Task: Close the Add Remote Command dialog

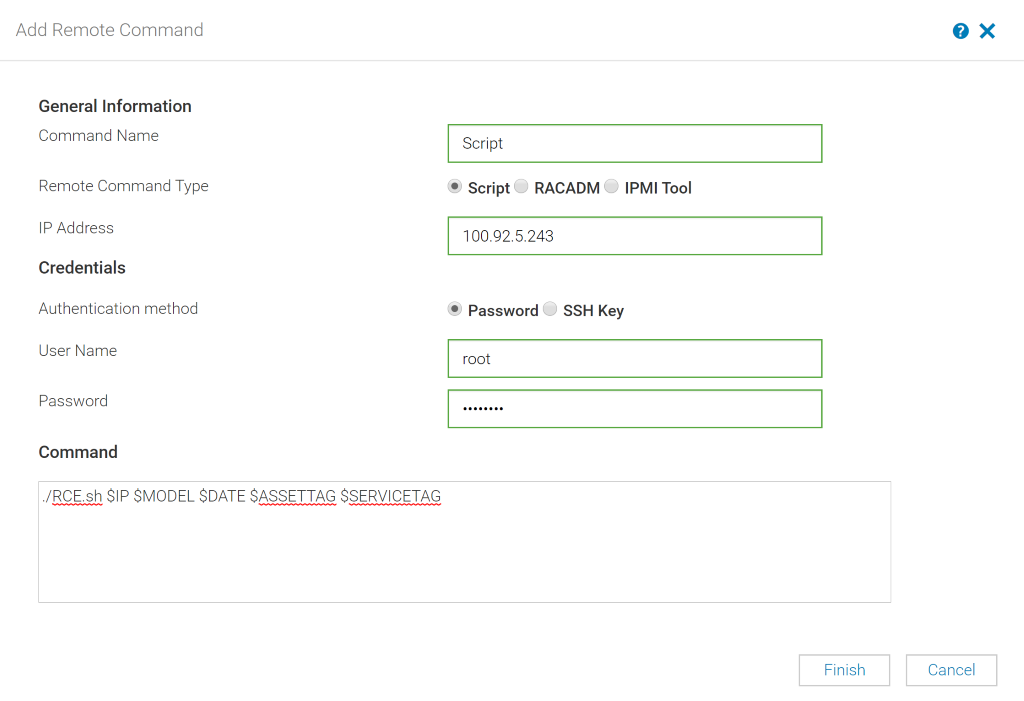Action: pos(987,30)
